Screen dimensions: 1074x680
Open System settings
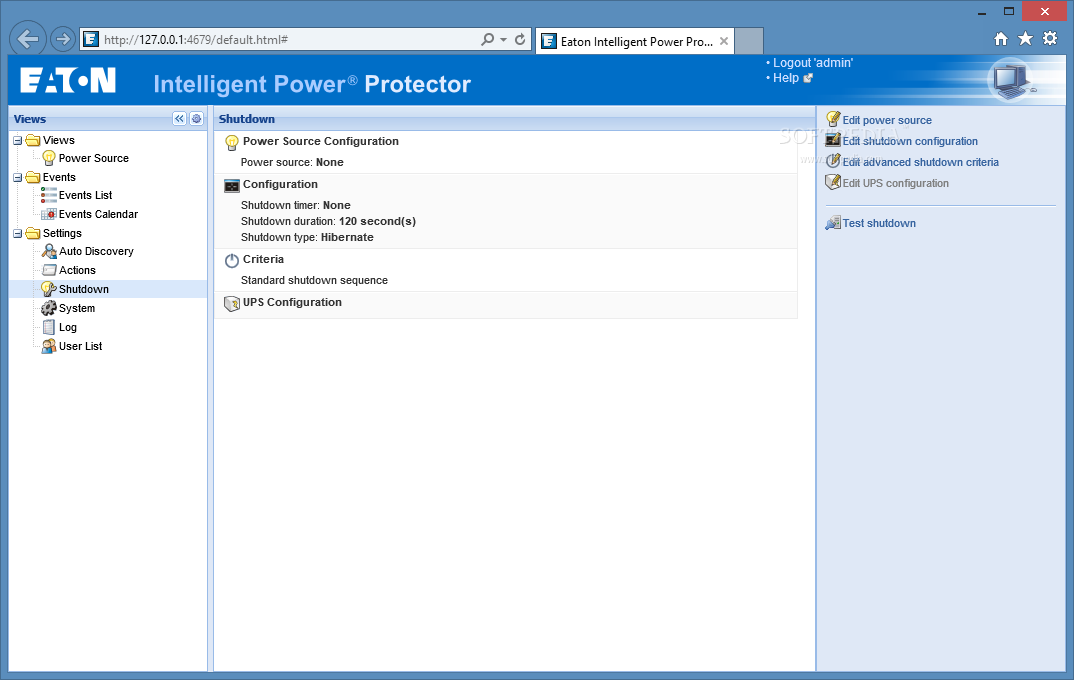[77, 308]
